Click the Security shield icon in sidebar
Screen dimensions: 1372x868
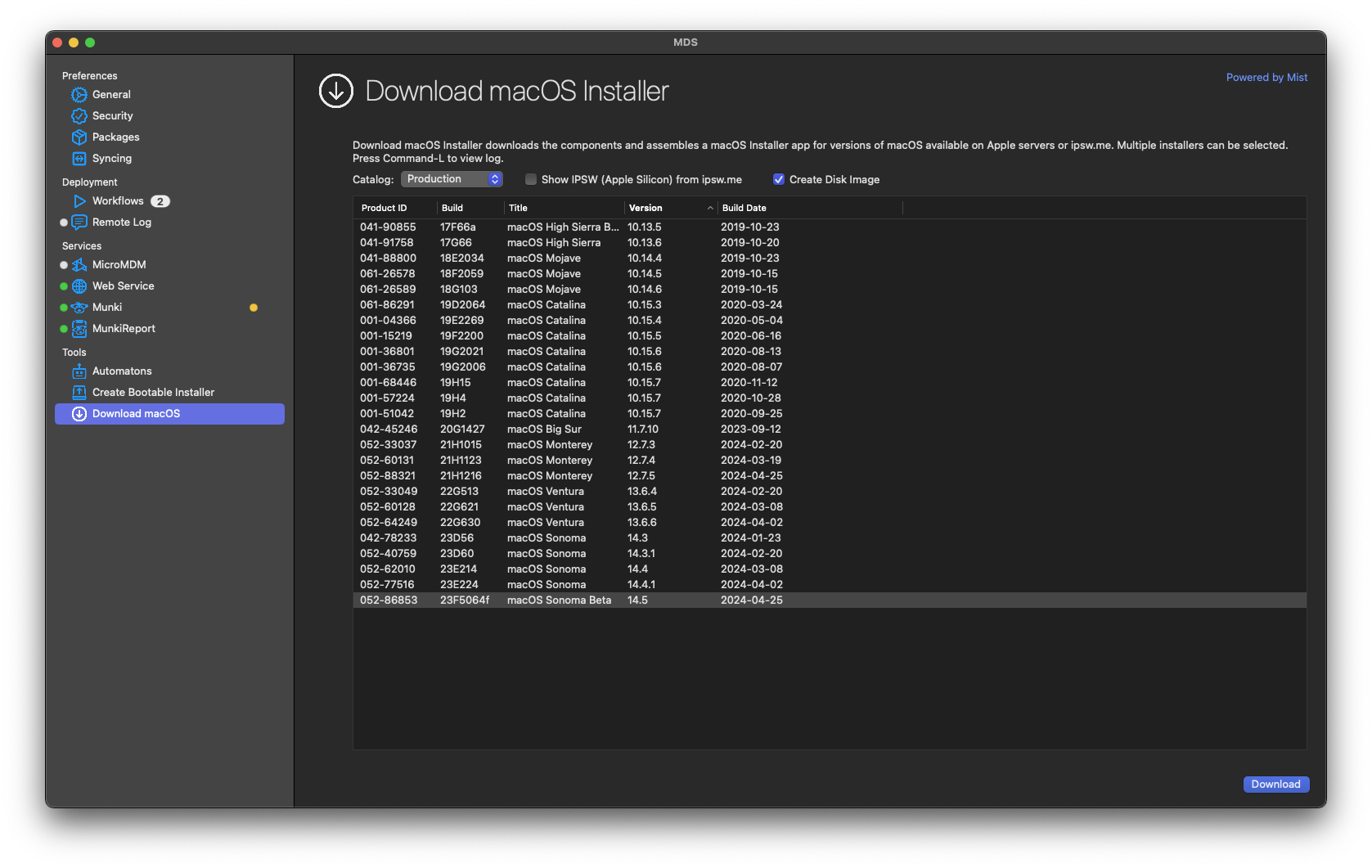[79, 116]
